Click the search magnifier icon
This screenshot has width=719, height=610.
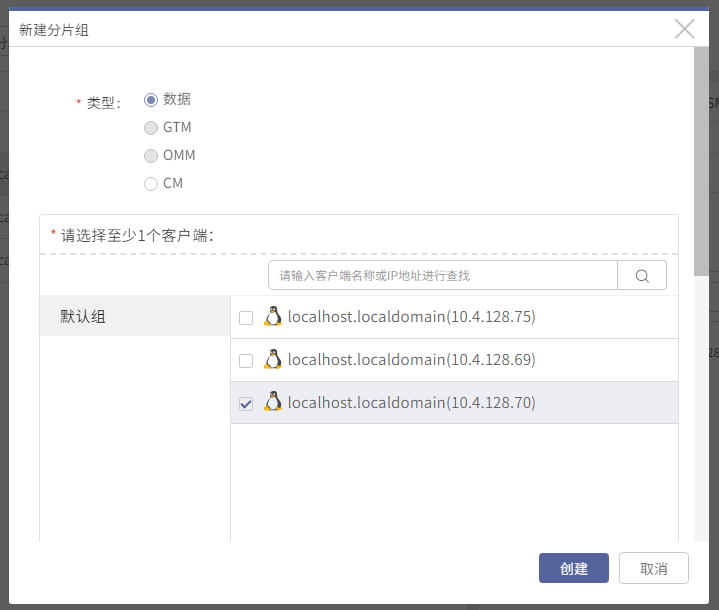coord(642,276)
